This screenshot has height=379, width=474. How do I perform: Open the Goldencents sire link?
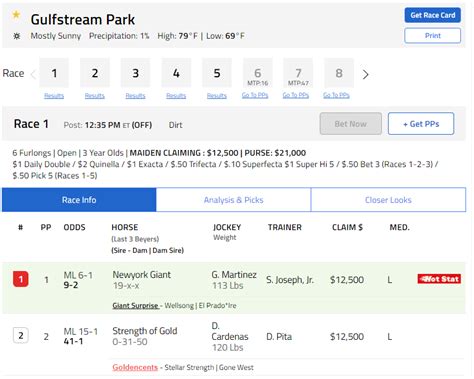(135, 367)
